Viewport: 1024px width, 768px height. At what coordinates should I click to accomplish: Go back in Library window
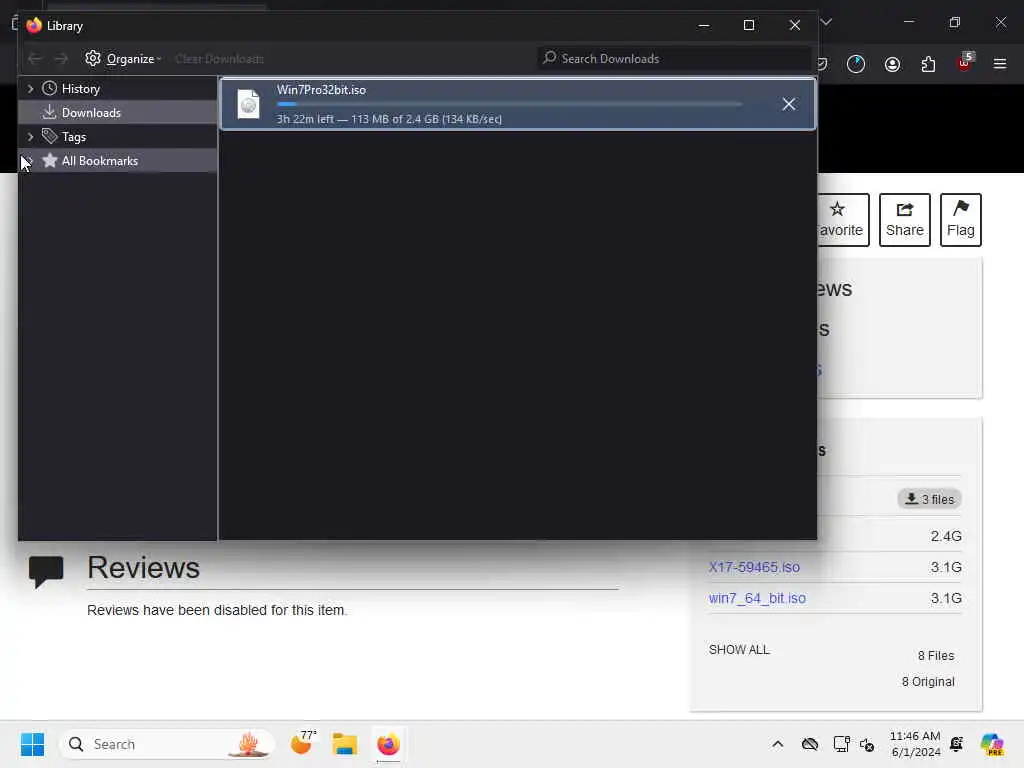[35, 59]
